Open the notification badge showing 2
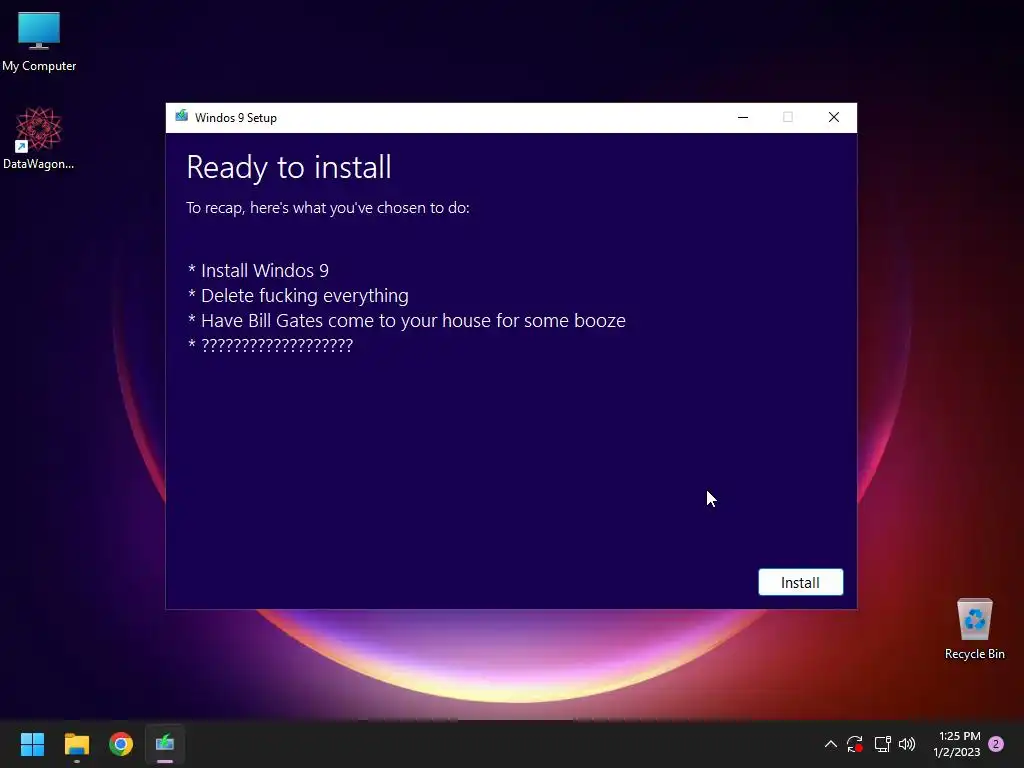 996,744
